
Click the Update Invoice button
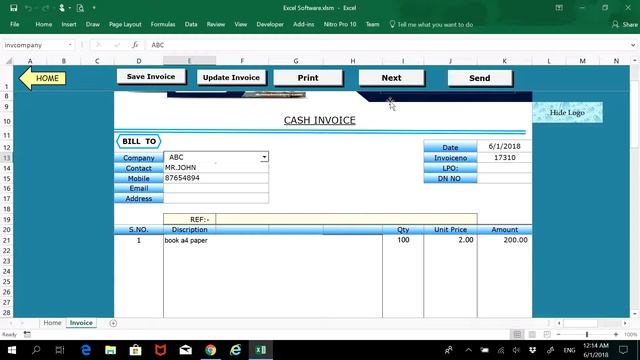click(231, 78)
